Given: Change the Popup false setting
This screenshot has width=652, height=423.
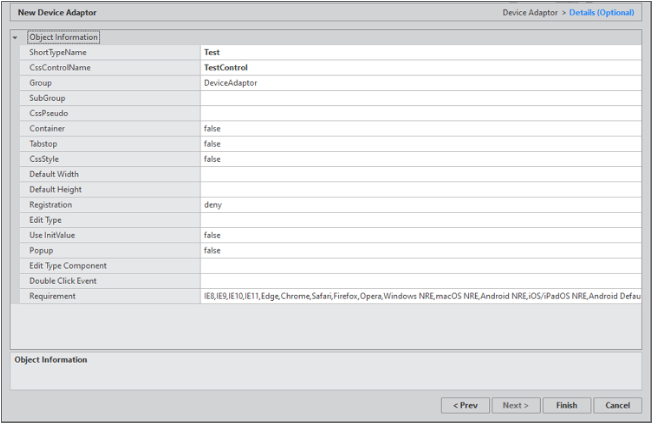Looking at the screenshot, I should click(420, 250).
